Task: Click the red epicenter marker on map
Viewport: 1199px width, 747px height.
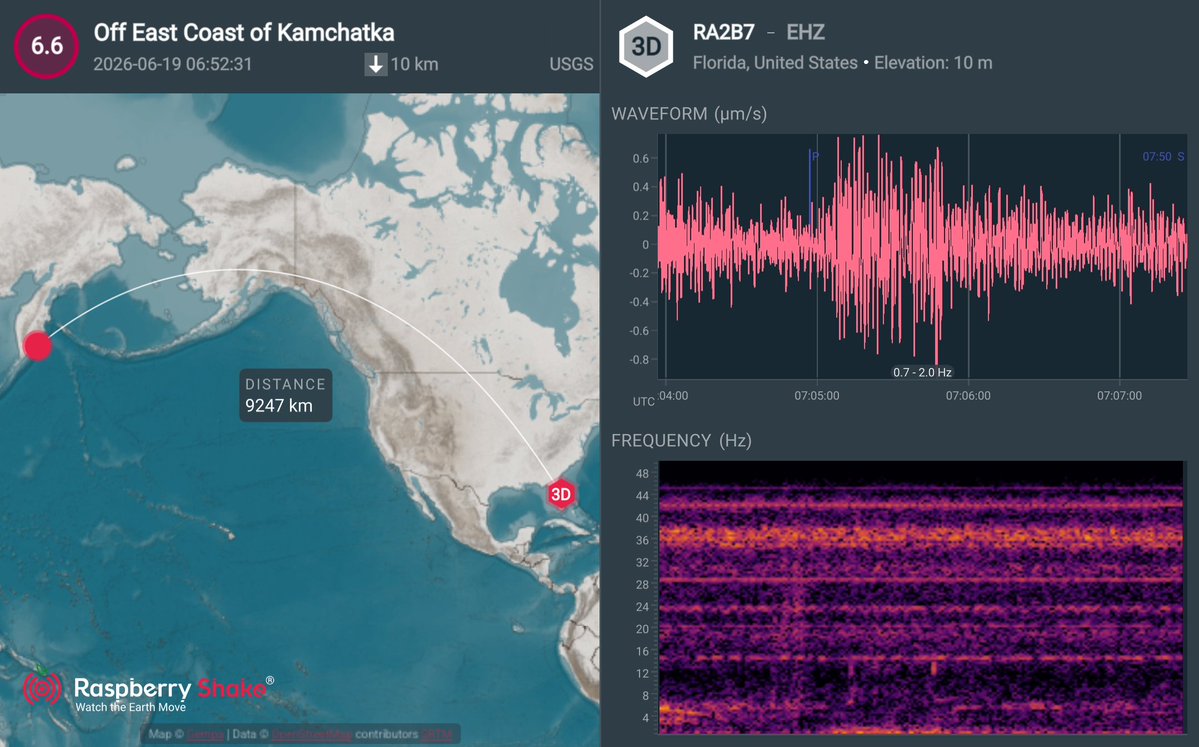Action: (x=37, y=346)
